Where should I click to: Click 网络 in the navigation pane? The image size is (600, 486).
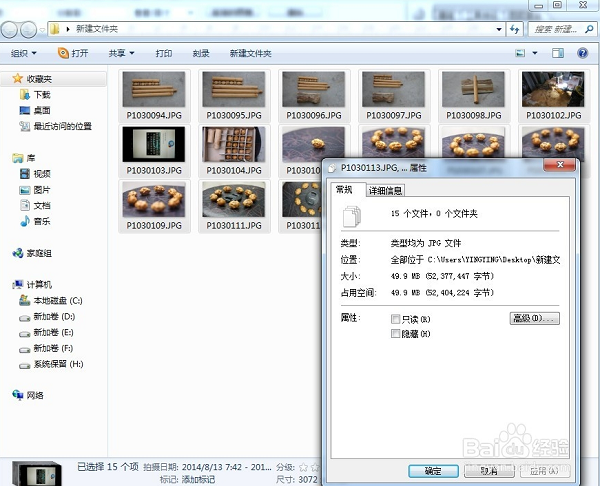click(x=37, y=395)
